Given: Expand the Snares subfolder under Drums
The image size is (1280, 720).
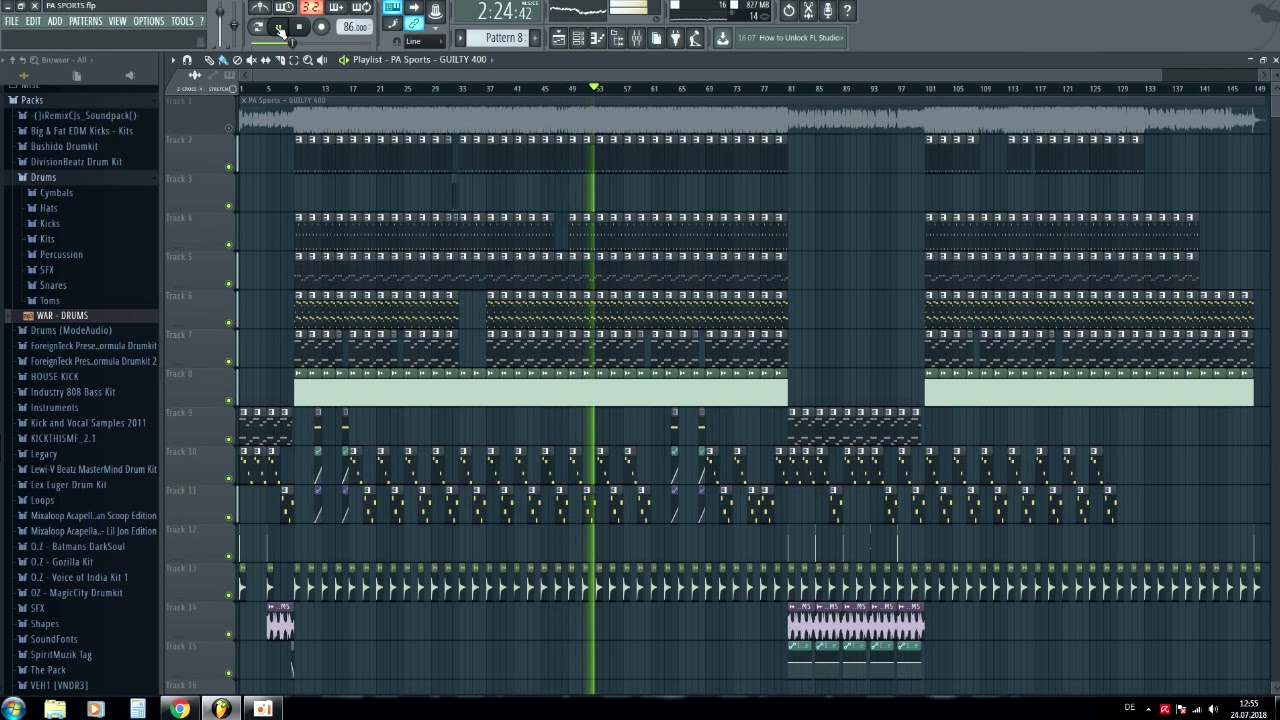Looking at the screenshot, I should click(53, 285).
